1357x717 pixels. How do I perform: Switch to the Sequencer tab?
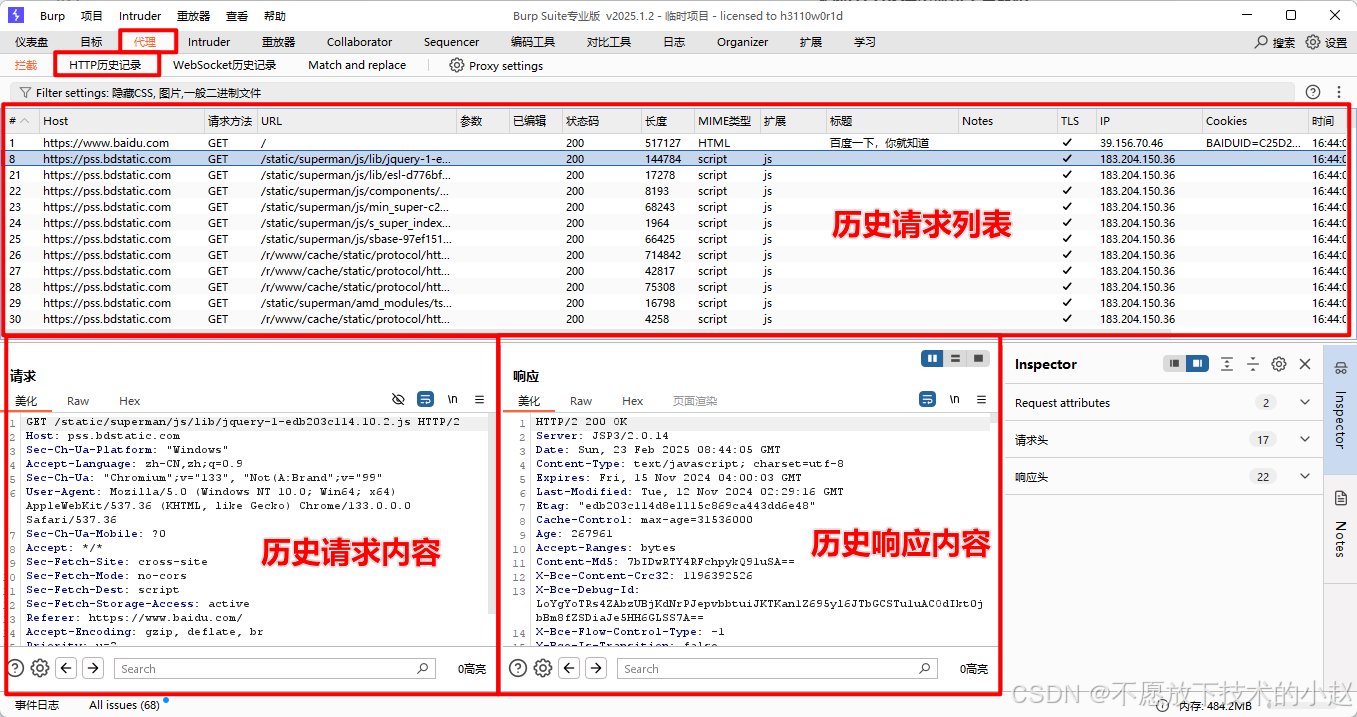[x=451, y=42]
